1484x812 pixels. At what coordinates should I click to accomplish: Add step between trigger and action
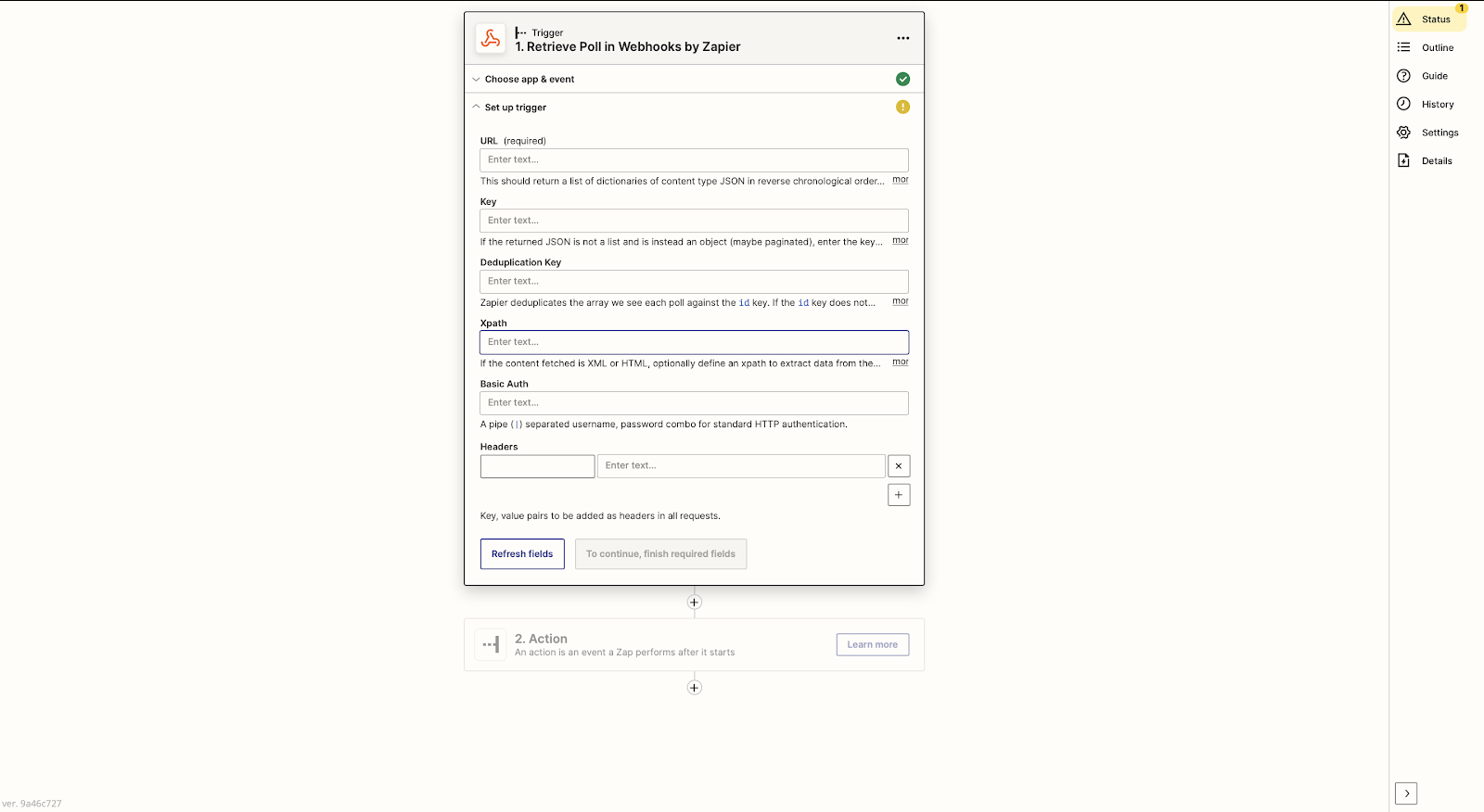point(694,603)
